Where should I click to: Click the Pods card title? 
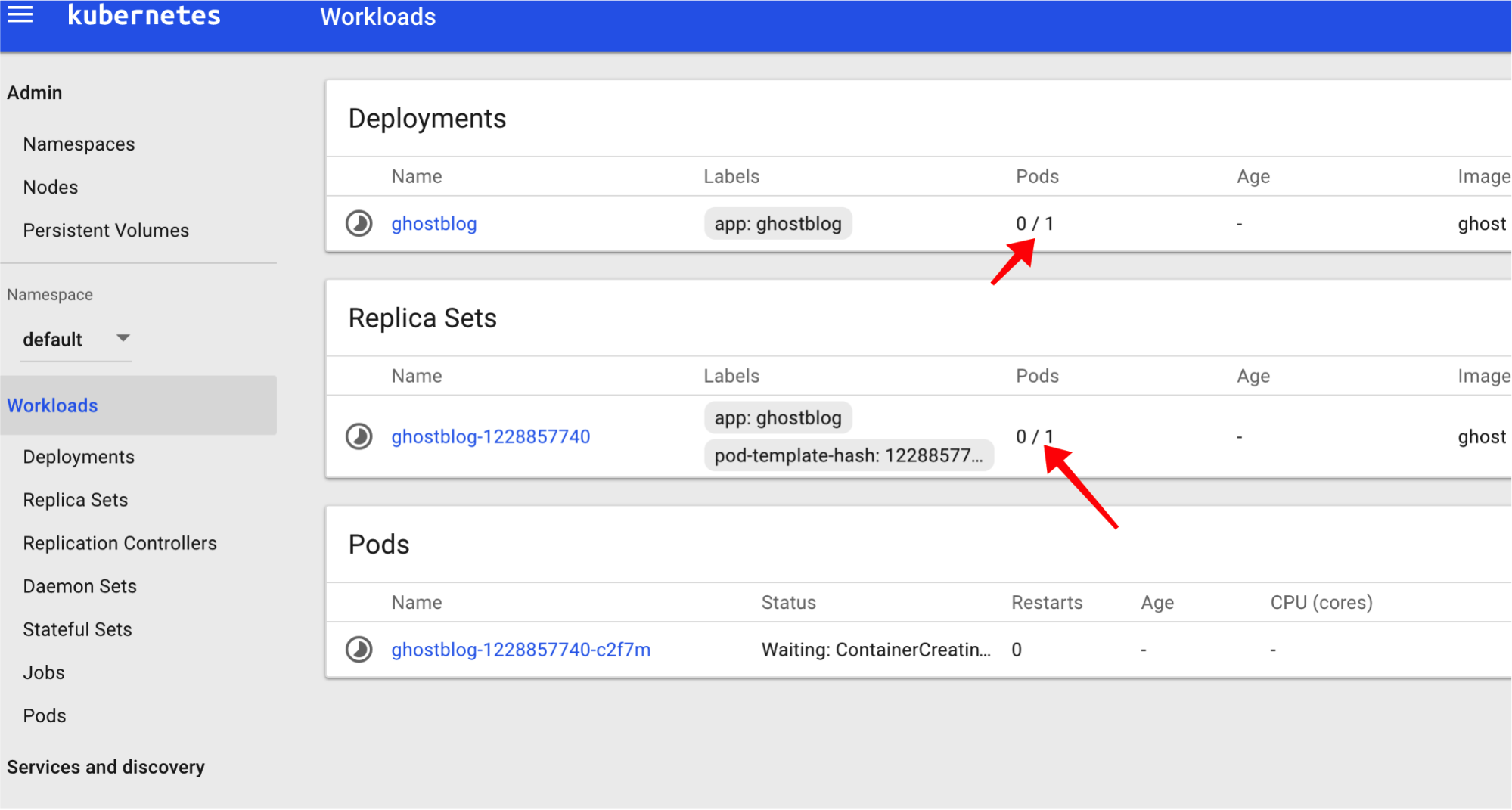379,545
